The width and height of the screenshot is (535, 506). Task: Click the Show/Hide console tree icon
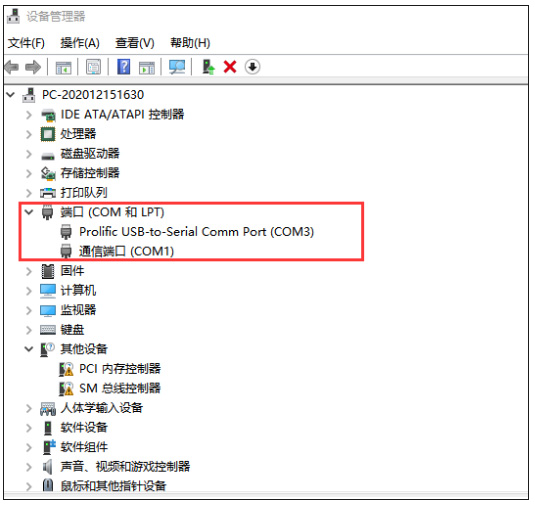click(63, 67)
